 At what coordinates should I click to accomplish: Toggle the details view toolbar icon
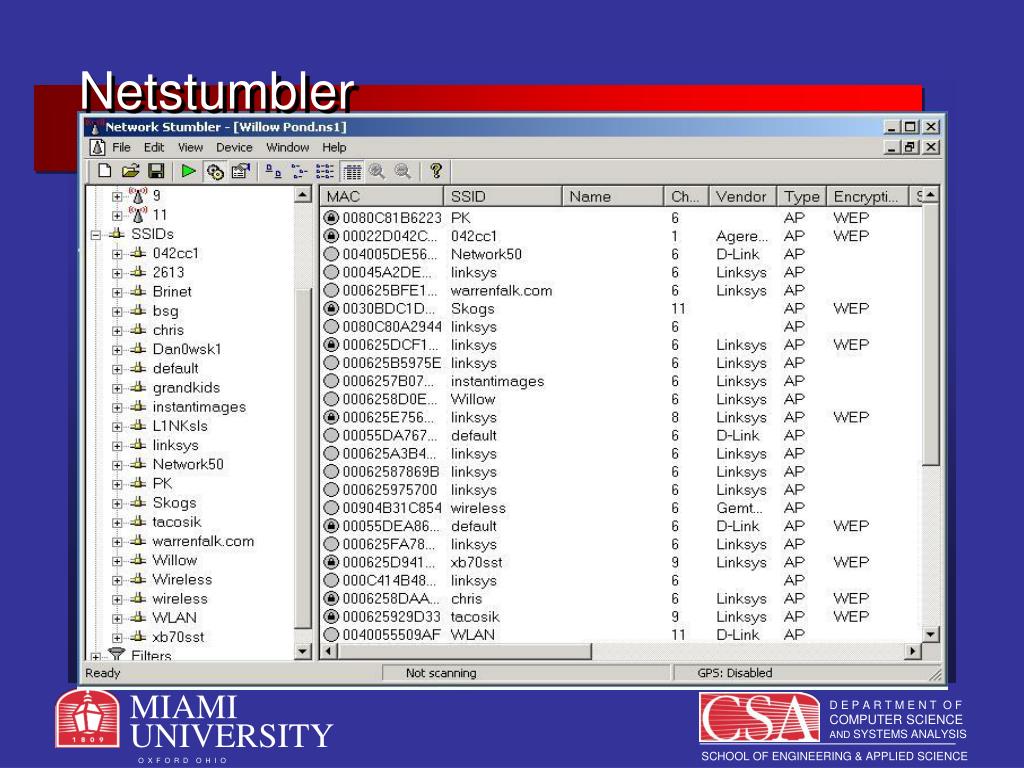(x=352, y=172)
